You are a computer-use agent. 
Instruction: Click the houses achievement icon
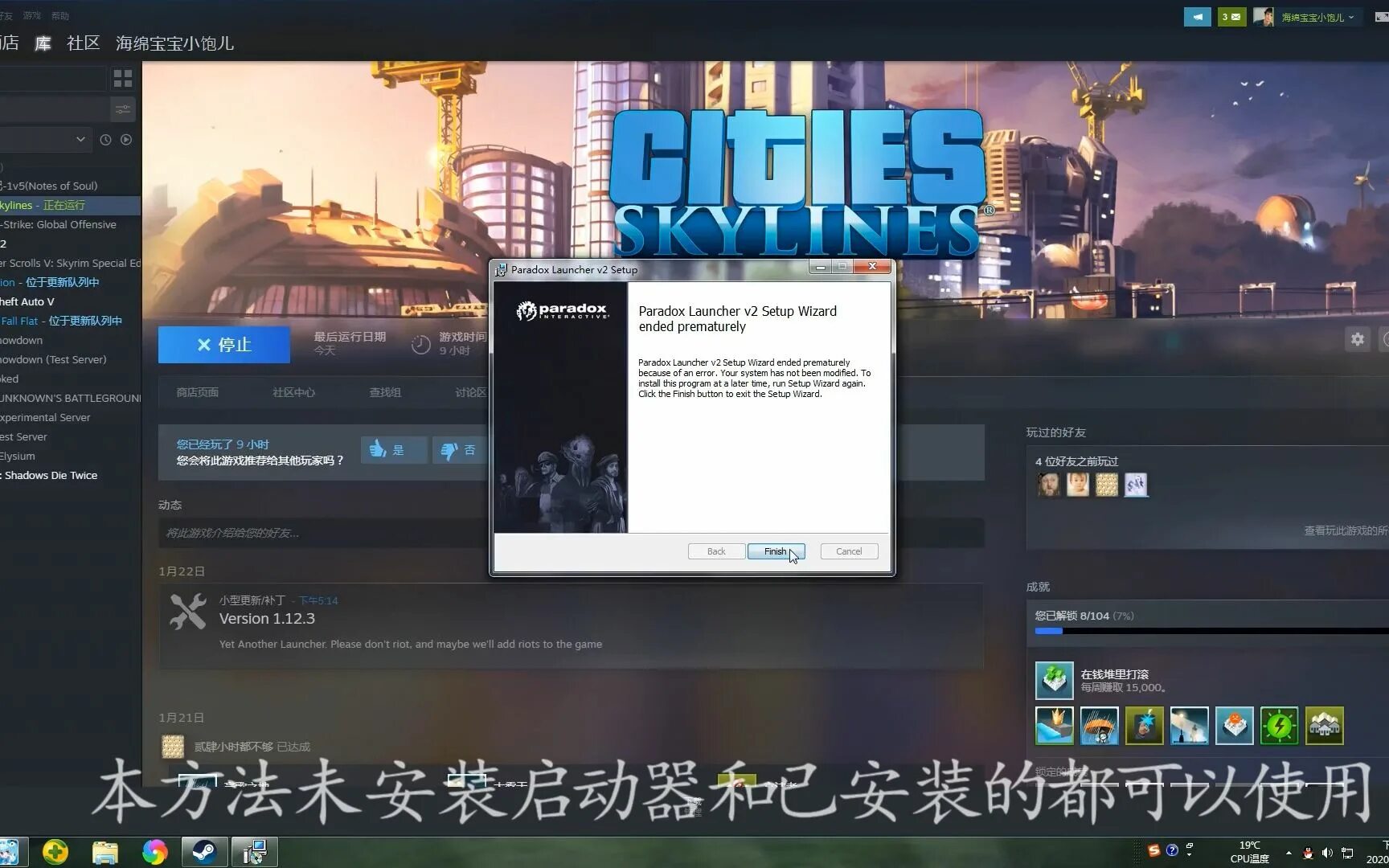1324,726
